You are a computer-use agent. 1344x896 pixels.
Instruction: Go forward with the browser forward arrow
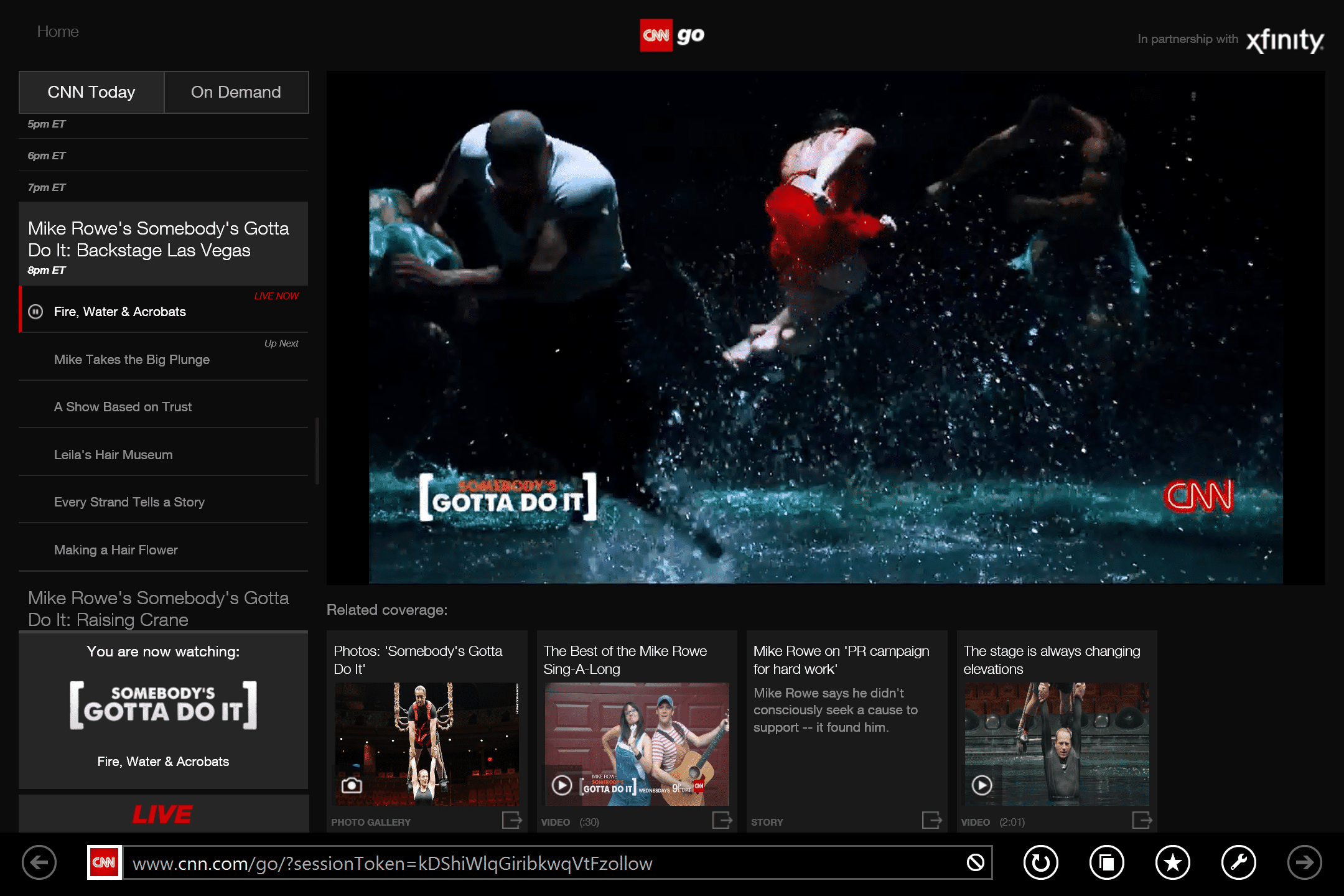pos(1304,862)
